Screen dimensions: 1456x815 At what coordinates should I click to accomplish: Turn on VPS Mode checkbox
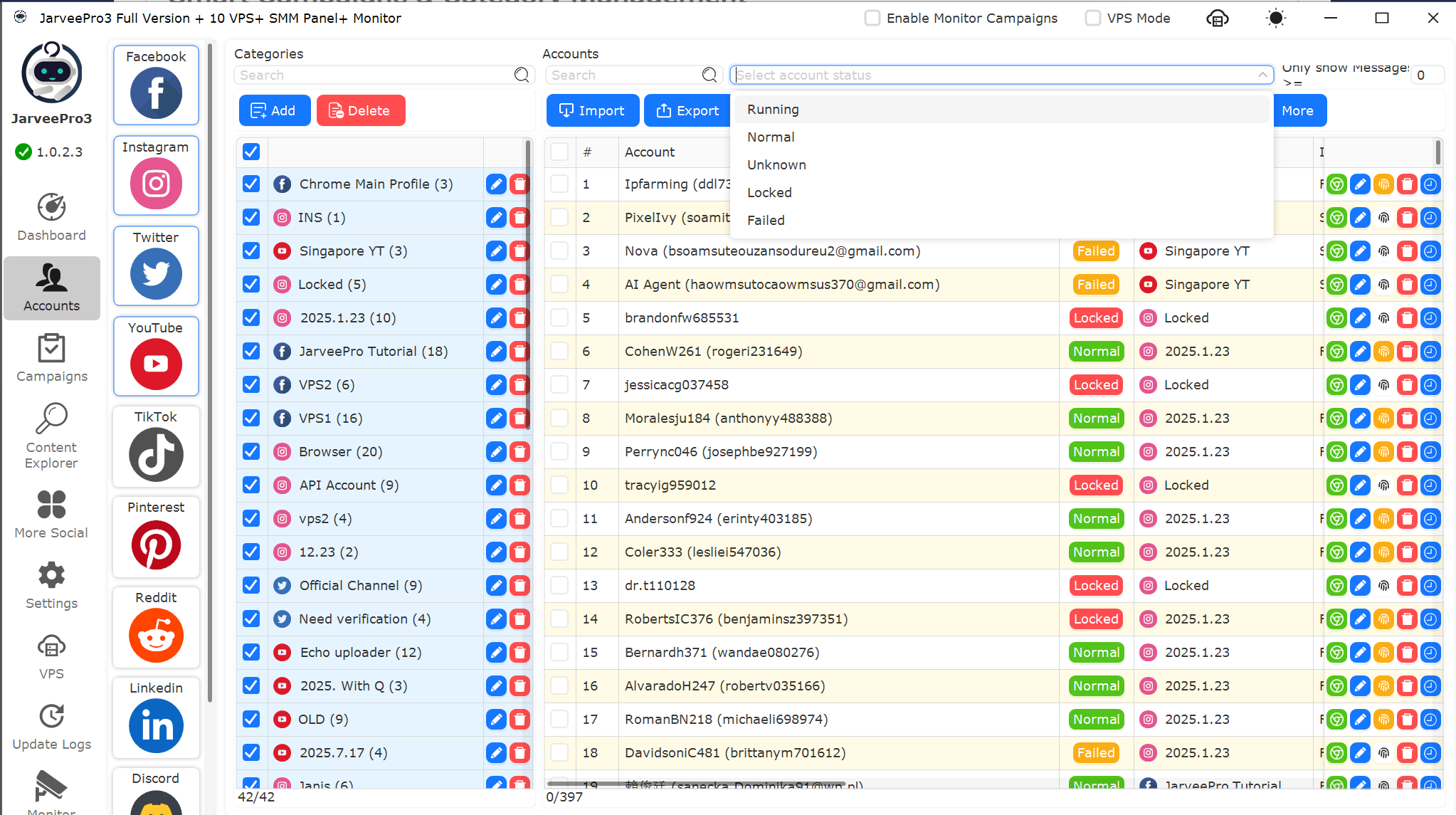tap(1093, 19)
